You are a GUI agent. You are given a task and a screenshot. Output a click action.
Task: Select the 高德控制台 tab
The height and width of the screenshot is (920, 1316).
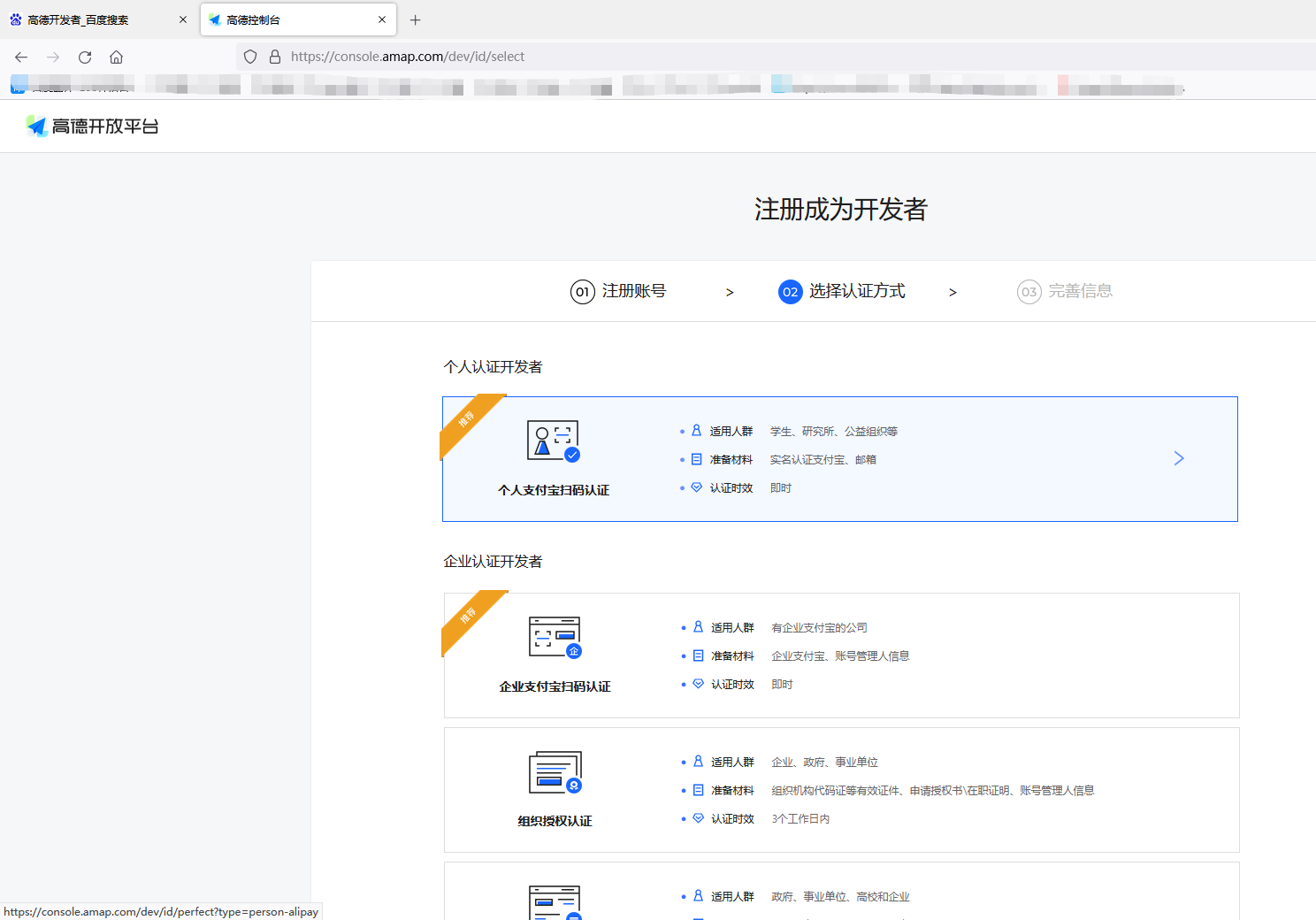(298, 19)
